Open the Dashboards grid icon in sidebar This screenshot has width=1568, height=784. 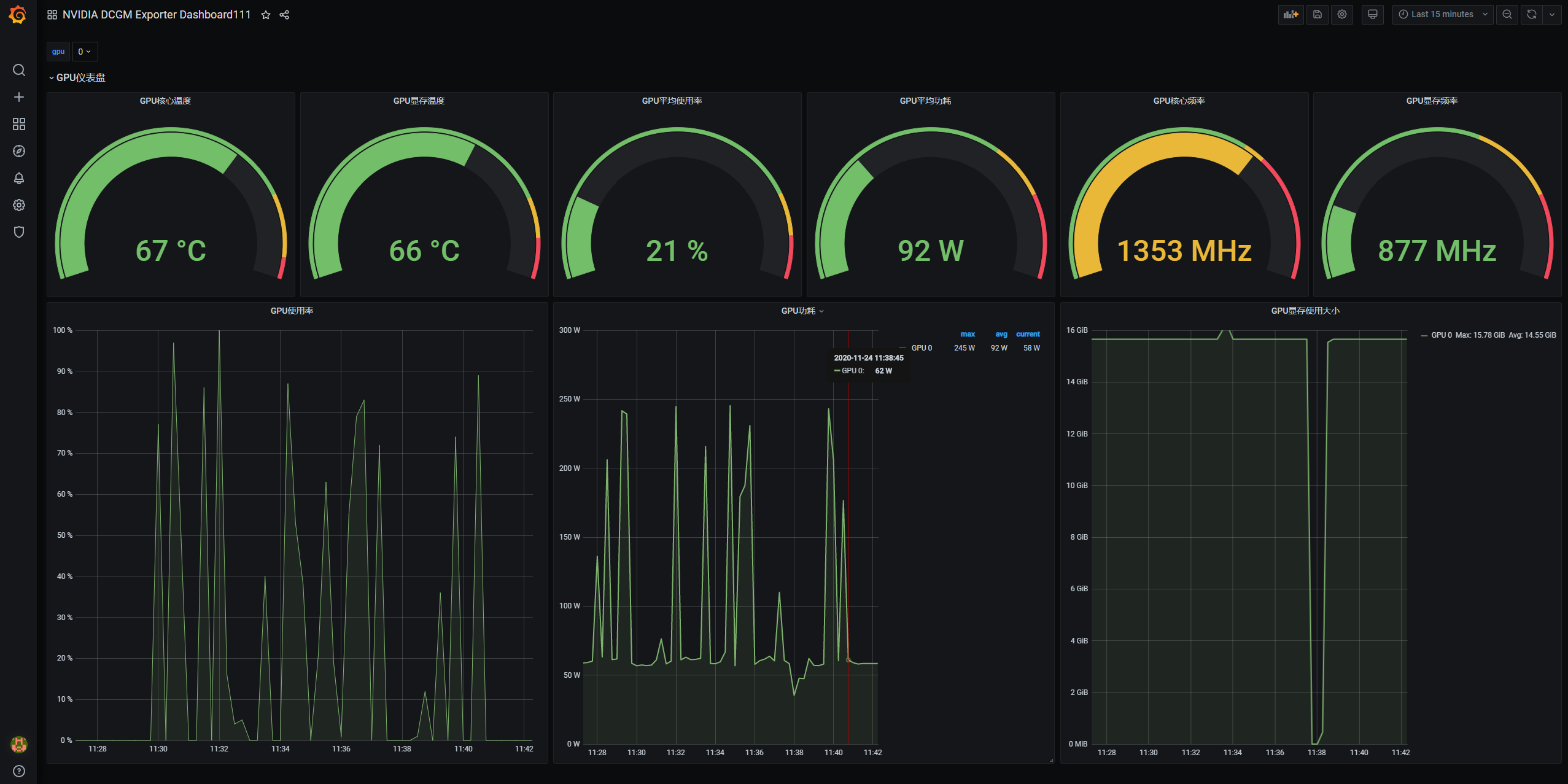pyautogui.click(x=19, y=124)
